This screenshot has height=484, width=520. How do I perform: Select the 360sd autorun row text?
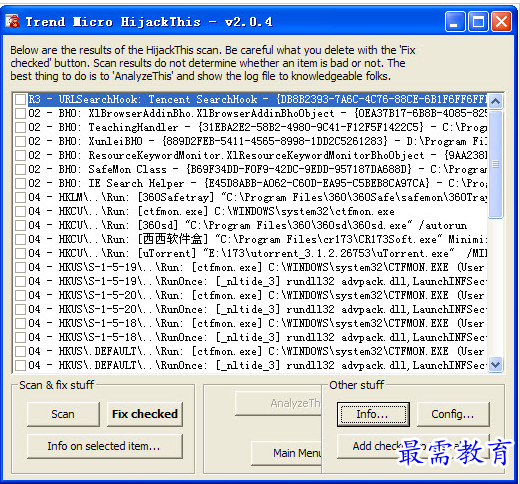[248, 225]
